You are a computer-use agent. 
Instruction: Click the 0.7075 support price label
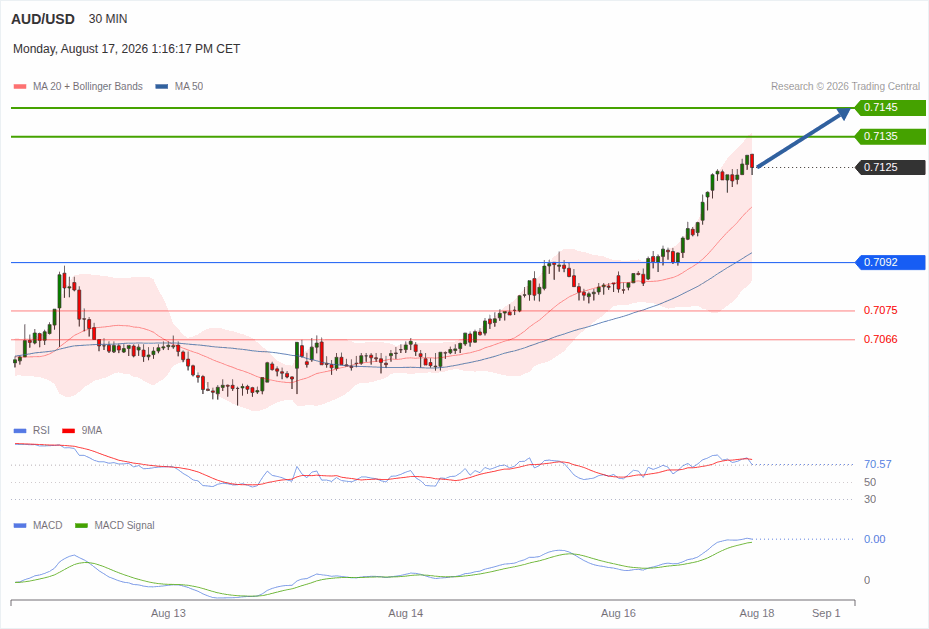point(880,310)
